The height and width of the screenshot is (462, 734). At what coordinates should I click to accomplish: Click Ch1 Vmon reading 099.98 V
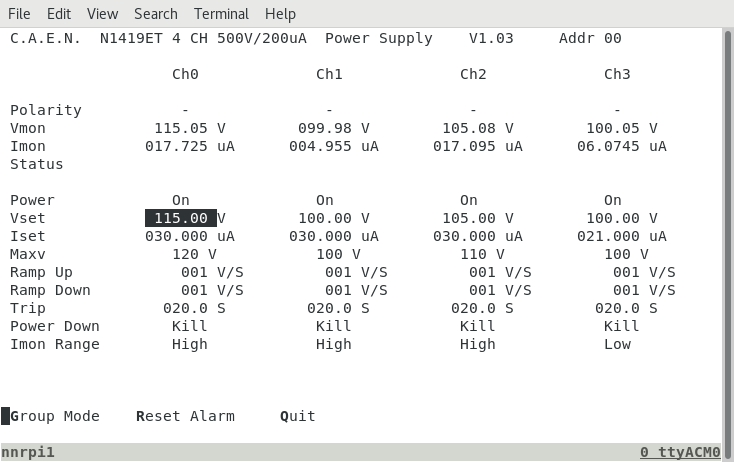coord(334,128)
